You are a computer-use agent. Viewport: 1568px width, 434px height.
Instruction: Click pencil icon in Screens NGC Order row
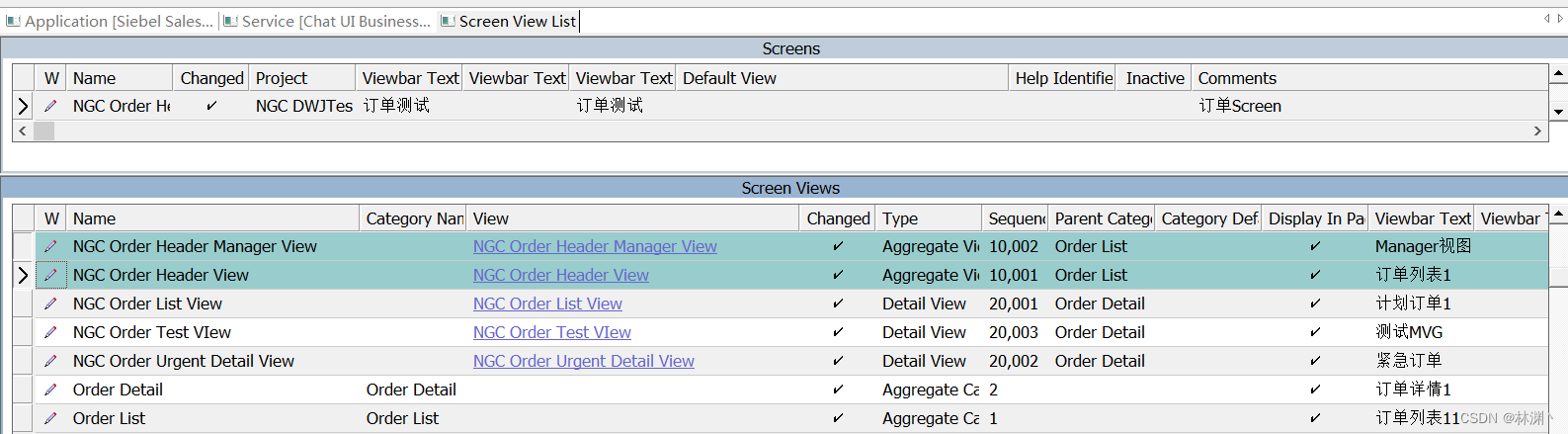pos(50,106)
